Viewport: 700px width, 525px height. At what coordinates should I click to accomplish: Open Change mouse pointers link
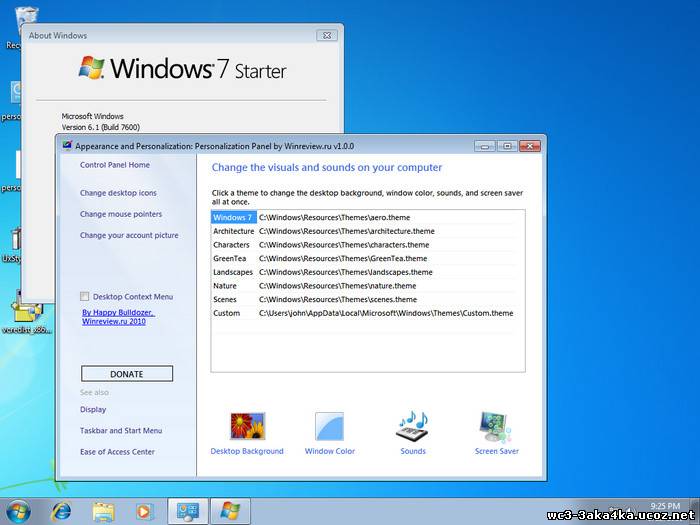click(x=121, y=214)
